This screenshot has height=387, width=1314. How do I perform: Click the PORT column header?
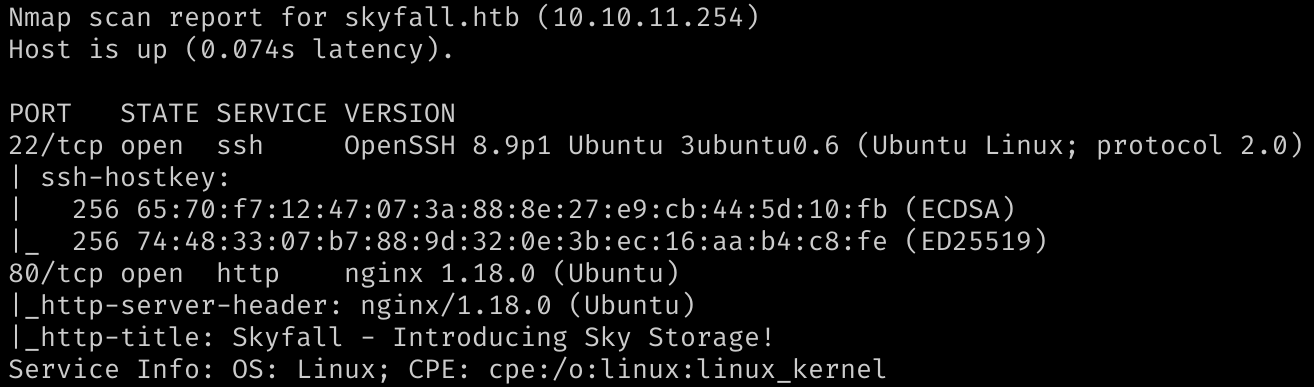click(x=40, y=113)
